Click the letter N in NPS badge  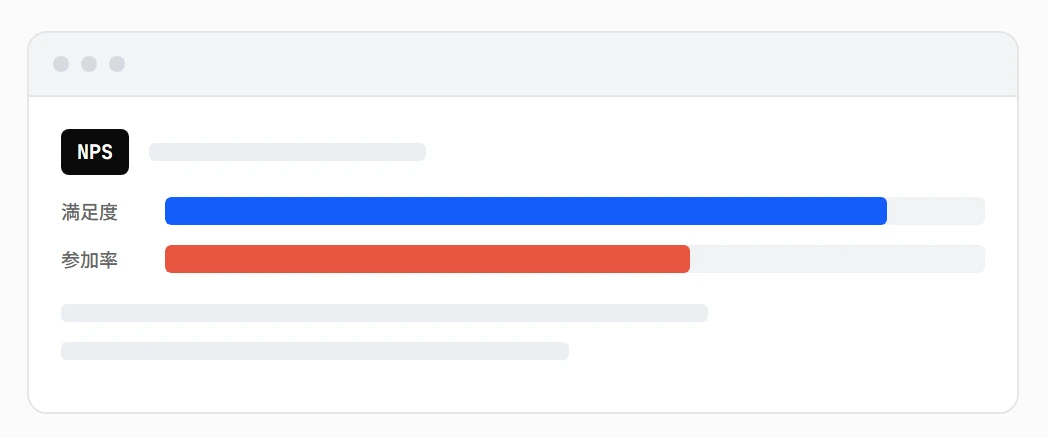pyautogui.click(x=83, y=152)
